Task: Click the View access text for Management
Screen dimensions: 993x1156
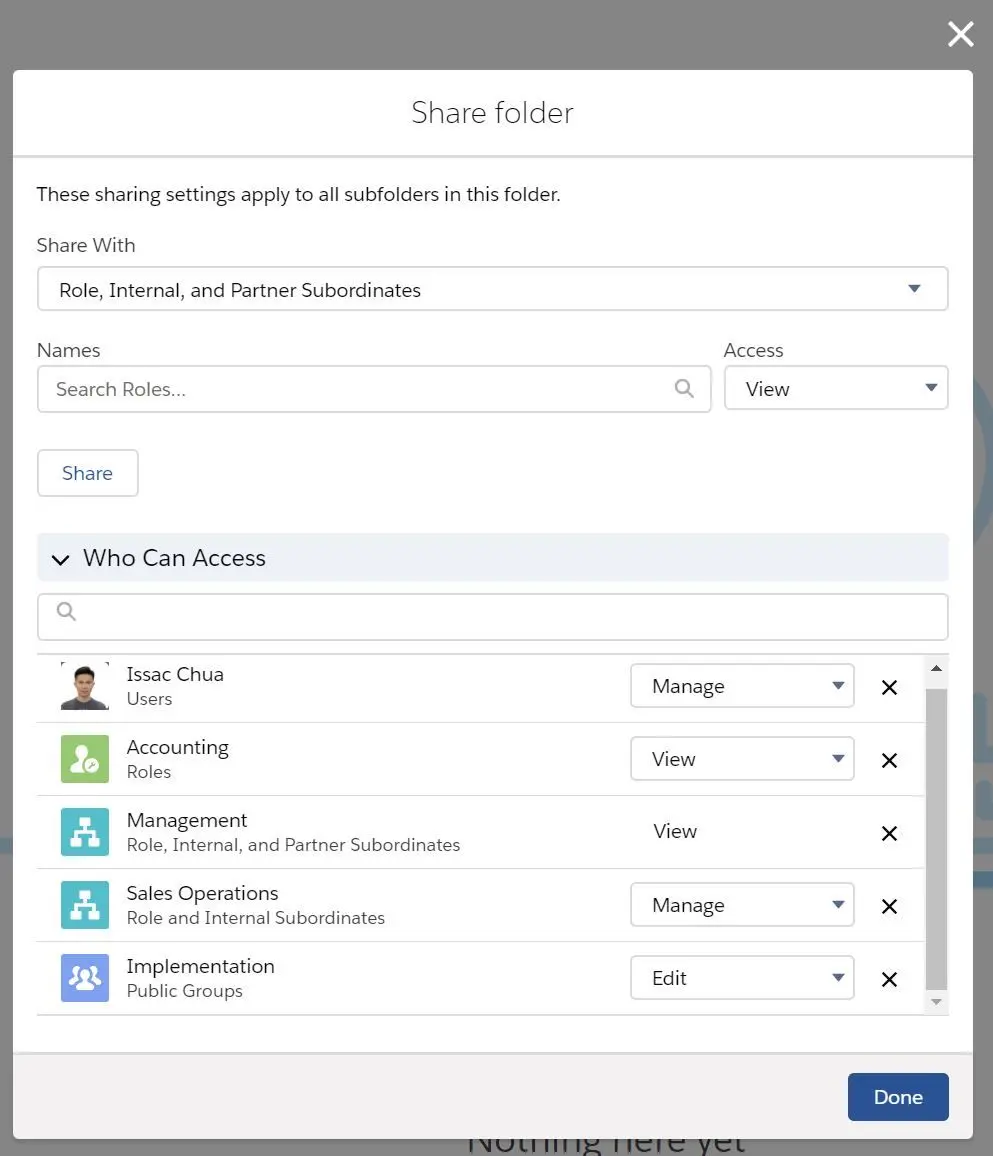Action: click(x=675, y=831)
